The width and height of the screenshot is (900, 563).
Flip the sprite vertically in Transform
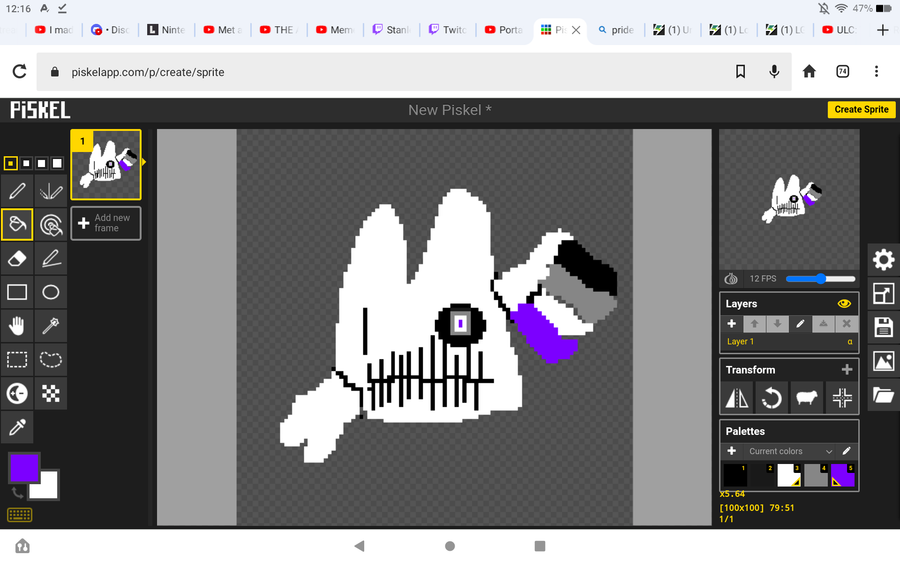[x=737, y=398]
